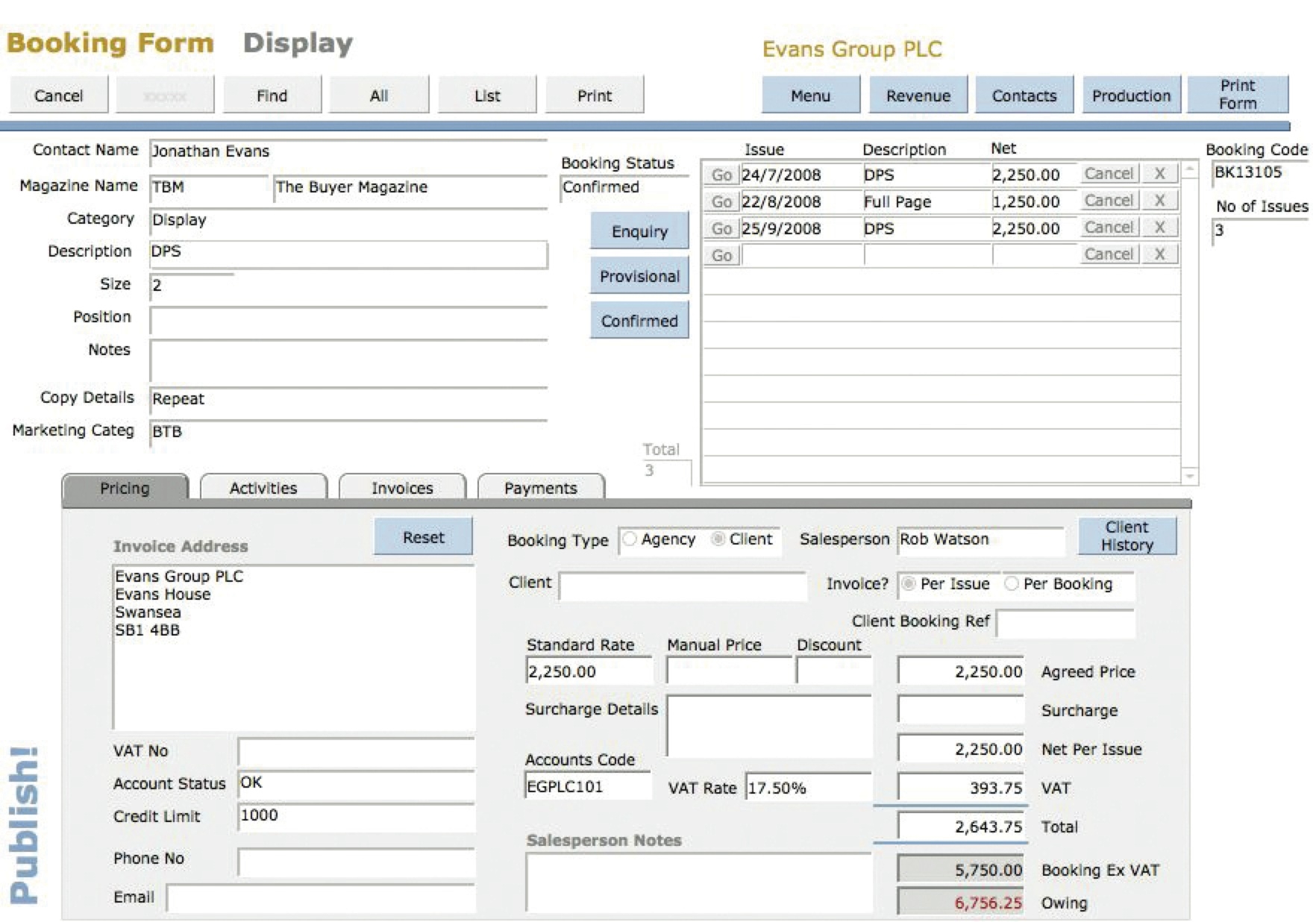Screen dimensions: 1316x922
Task: Choose Per Booking invoicing
Action: (x=1012, y=584)
